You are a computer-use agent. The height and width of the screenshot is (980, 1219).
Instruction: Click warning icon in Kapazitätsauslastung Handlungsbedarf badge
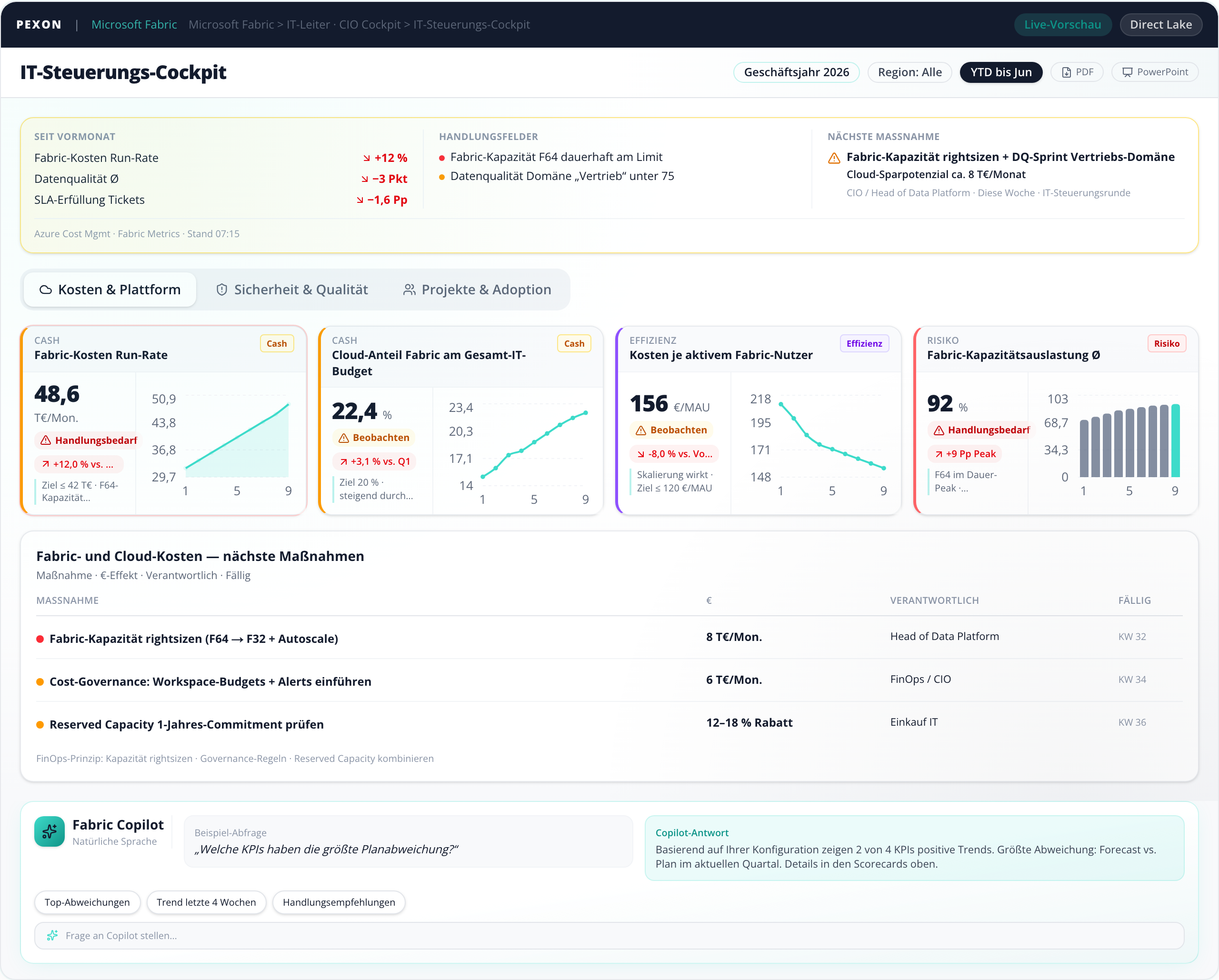tap(939, 430)
